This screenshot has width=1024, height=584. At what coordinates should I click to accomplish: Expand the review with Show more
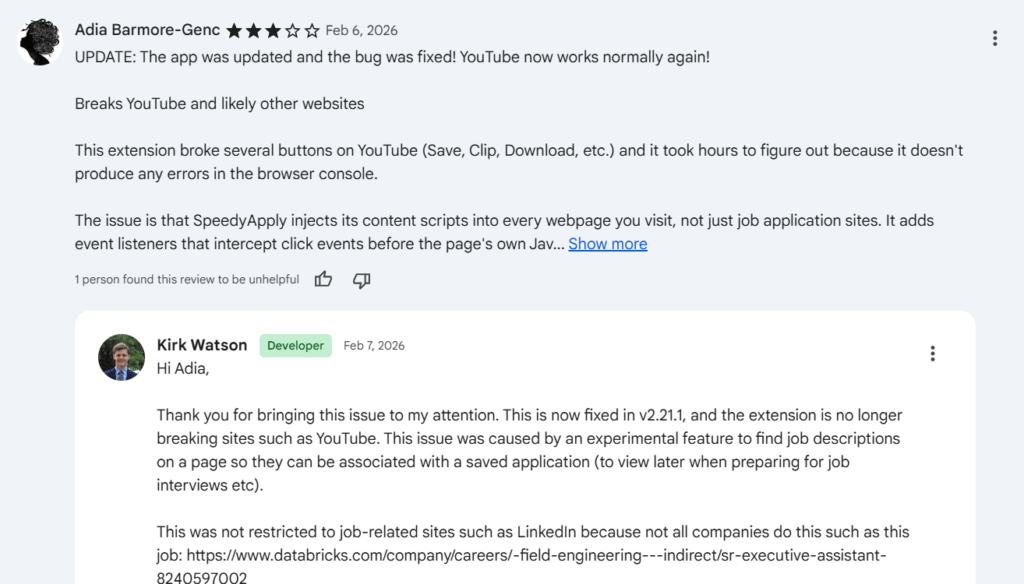(607, 243)
